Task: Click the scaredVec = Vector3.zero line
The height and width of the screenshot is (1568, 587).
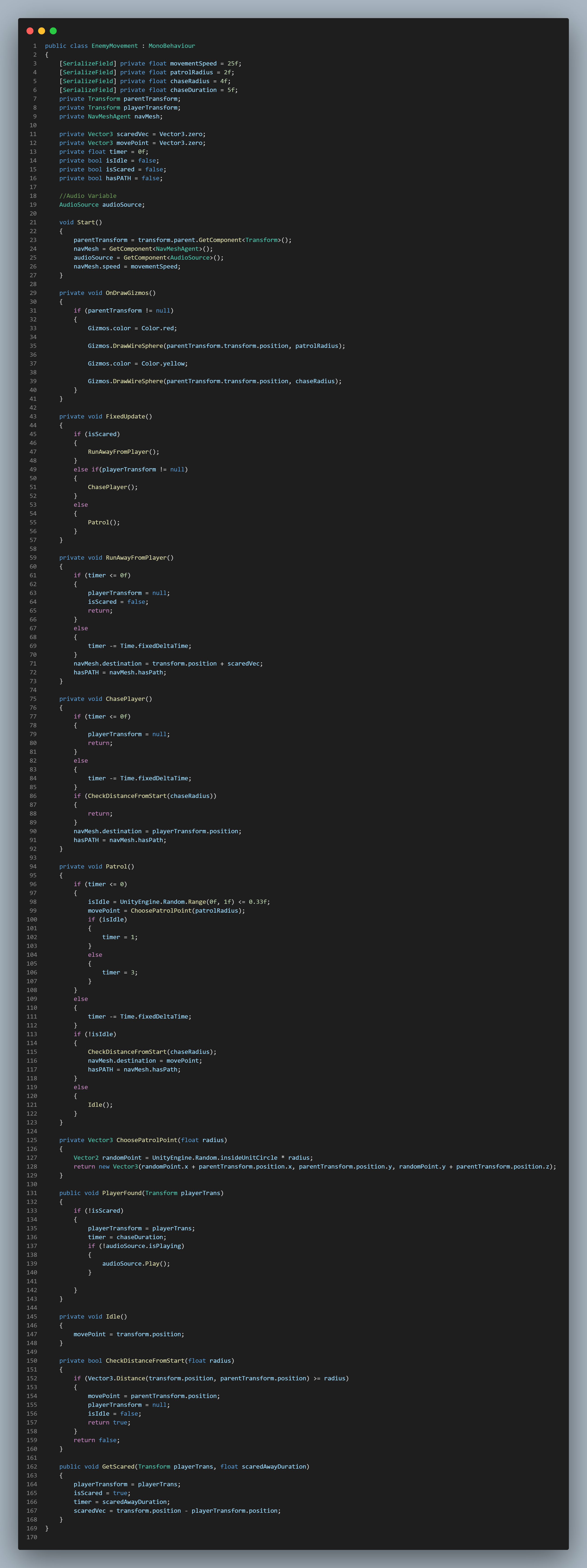Action: click(132, 134)
